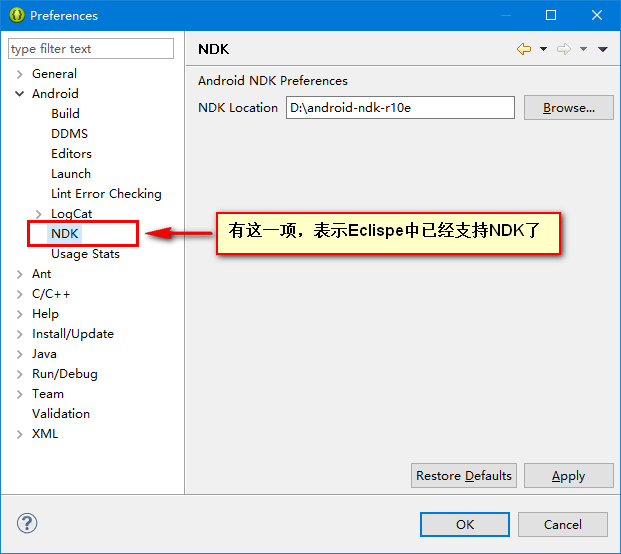Expand the LogCat tree node
The width and height of the screenshot is (621, 554).
click(38, 214)
